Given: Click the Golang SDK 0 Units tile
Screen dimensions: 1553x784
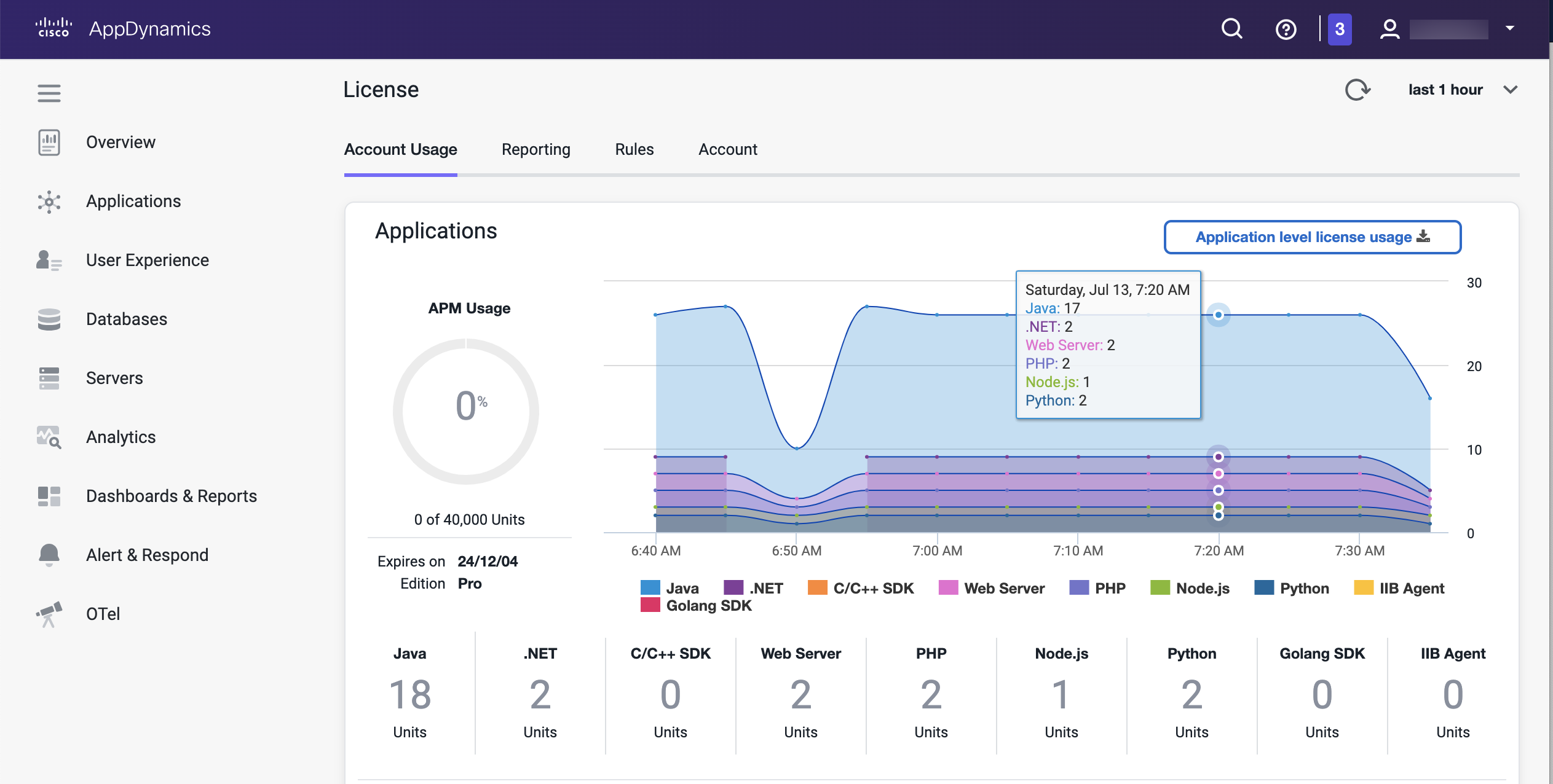Looking at the screenshot, I should 1322,693.
